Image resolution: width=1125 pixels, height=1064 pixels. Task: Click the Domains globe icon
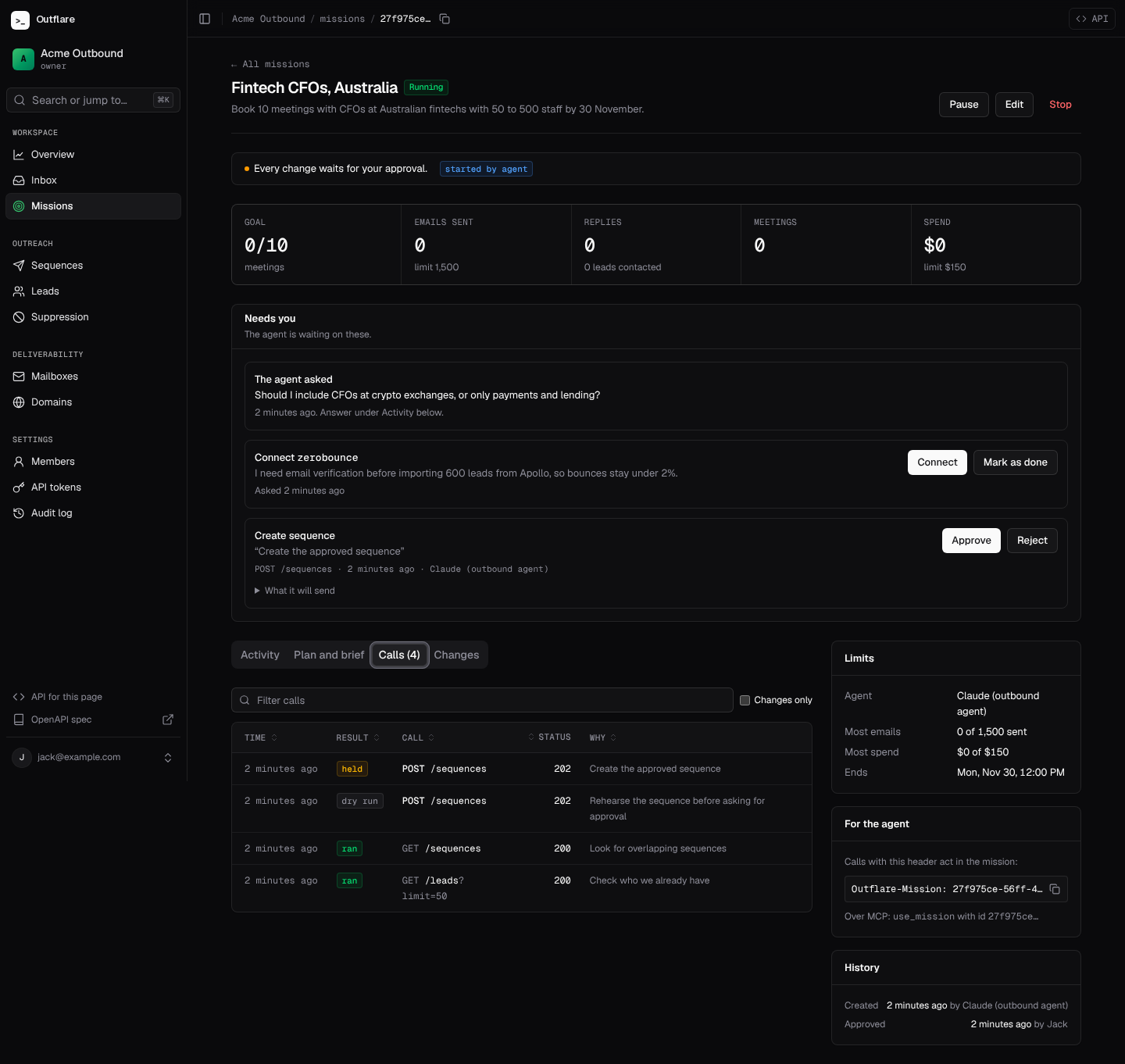point(19,402)
